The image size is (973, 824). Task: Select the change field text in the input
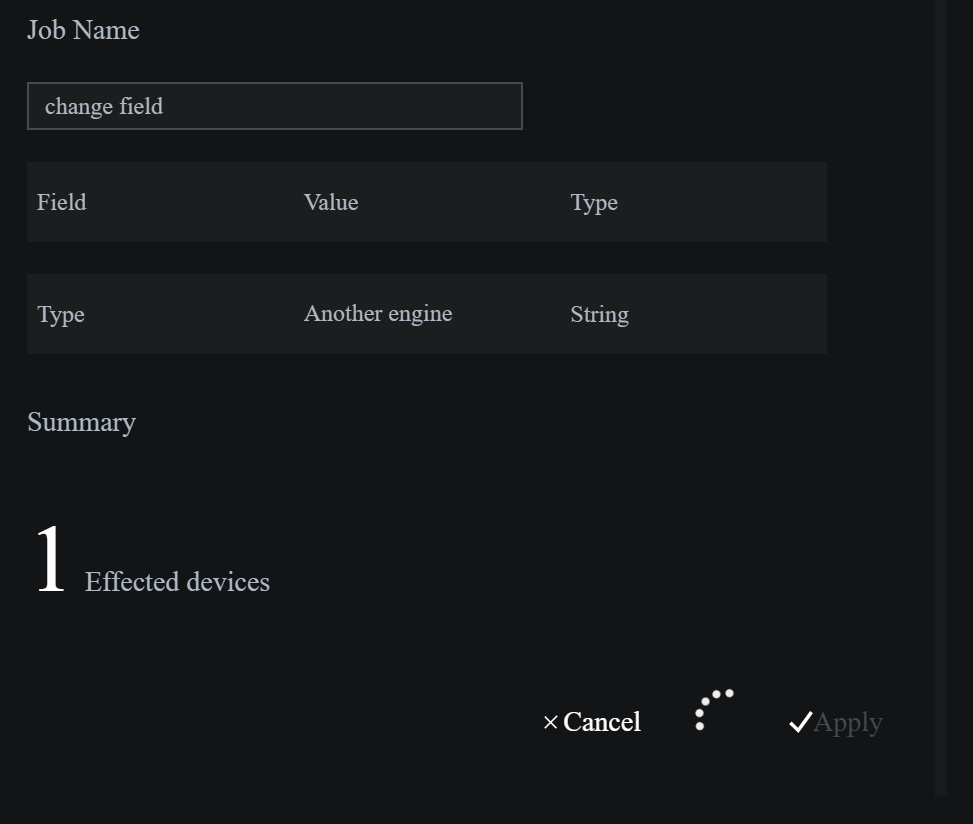pyautogui.click(x=104, y=106)
